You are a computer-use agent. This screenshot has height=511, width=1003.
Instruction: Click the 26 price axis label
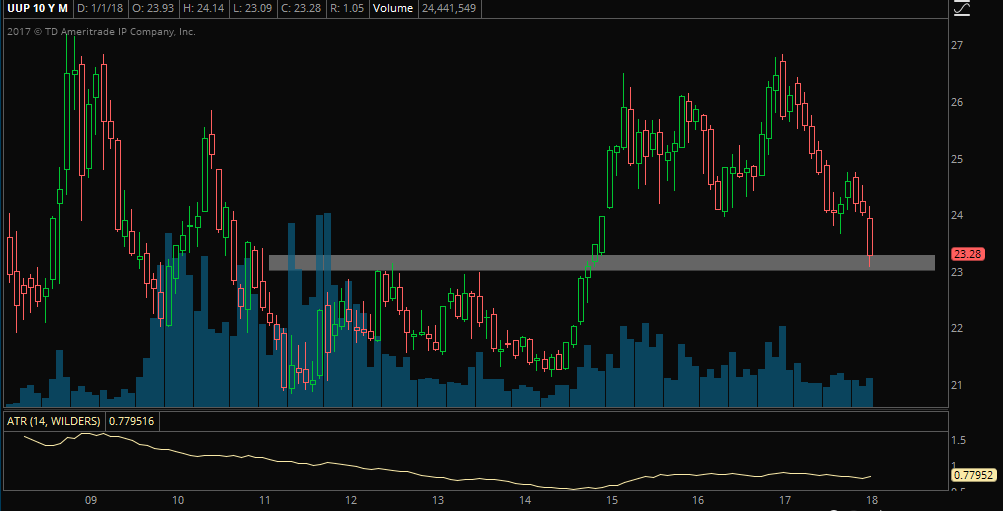coord(958,102)
